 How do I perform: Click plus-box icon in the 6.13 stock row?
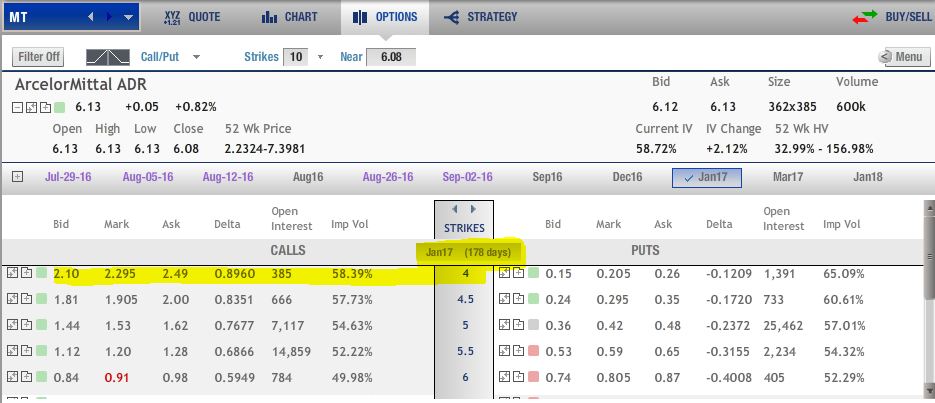point(45,108)
